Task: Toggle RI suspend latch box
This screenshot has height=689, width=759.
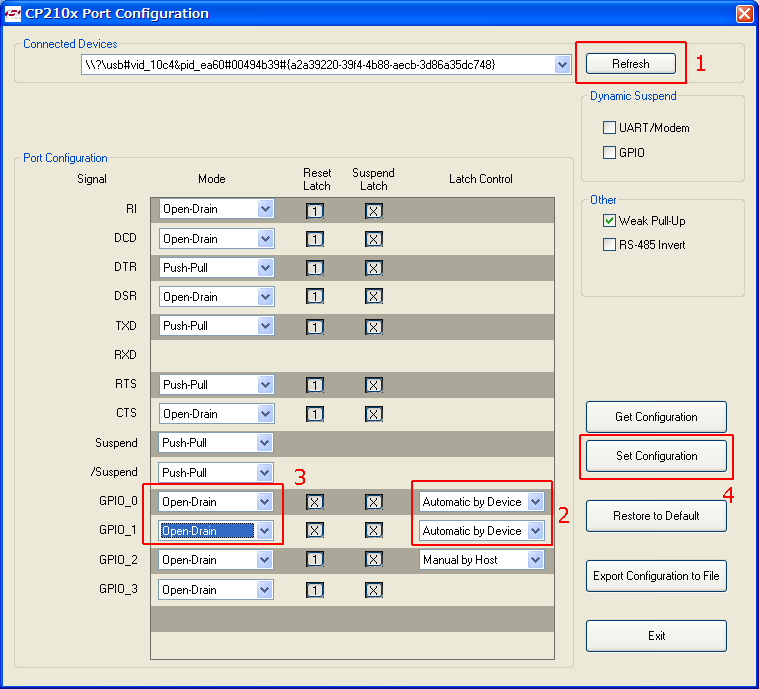Action: (374, 211)
